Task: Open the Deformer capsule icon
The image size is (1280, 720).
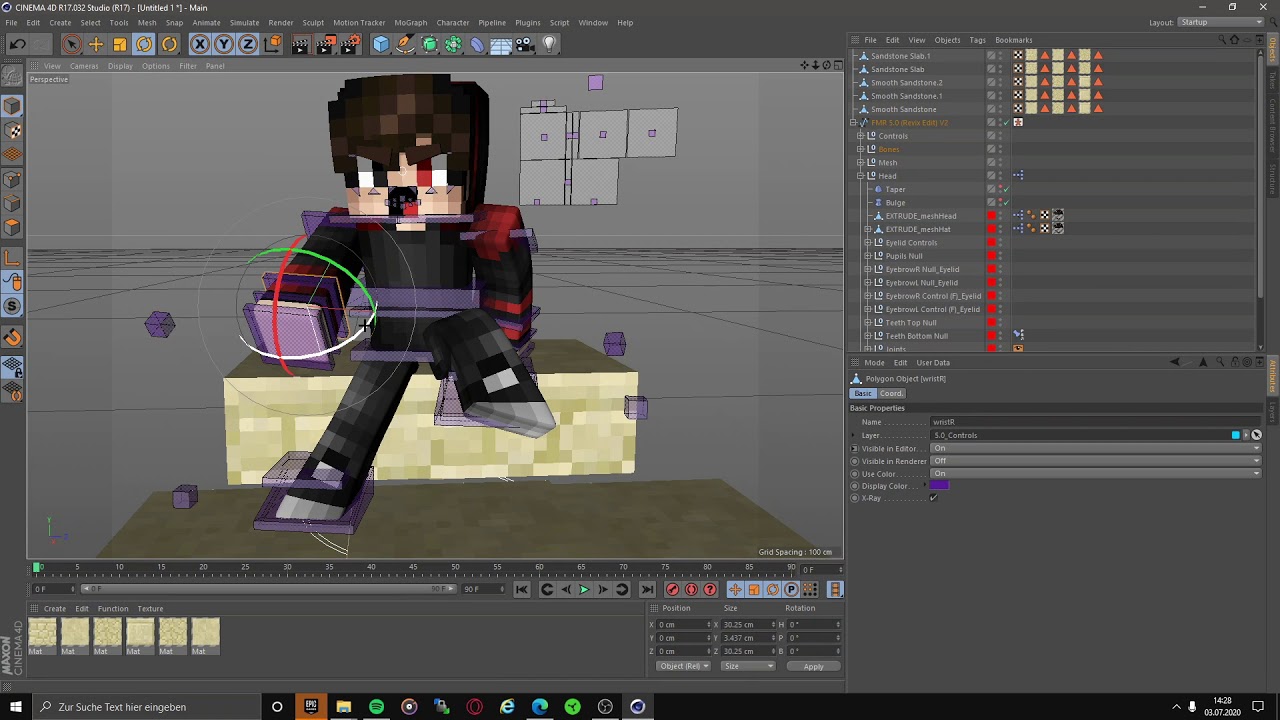Action: pos(477,44)
